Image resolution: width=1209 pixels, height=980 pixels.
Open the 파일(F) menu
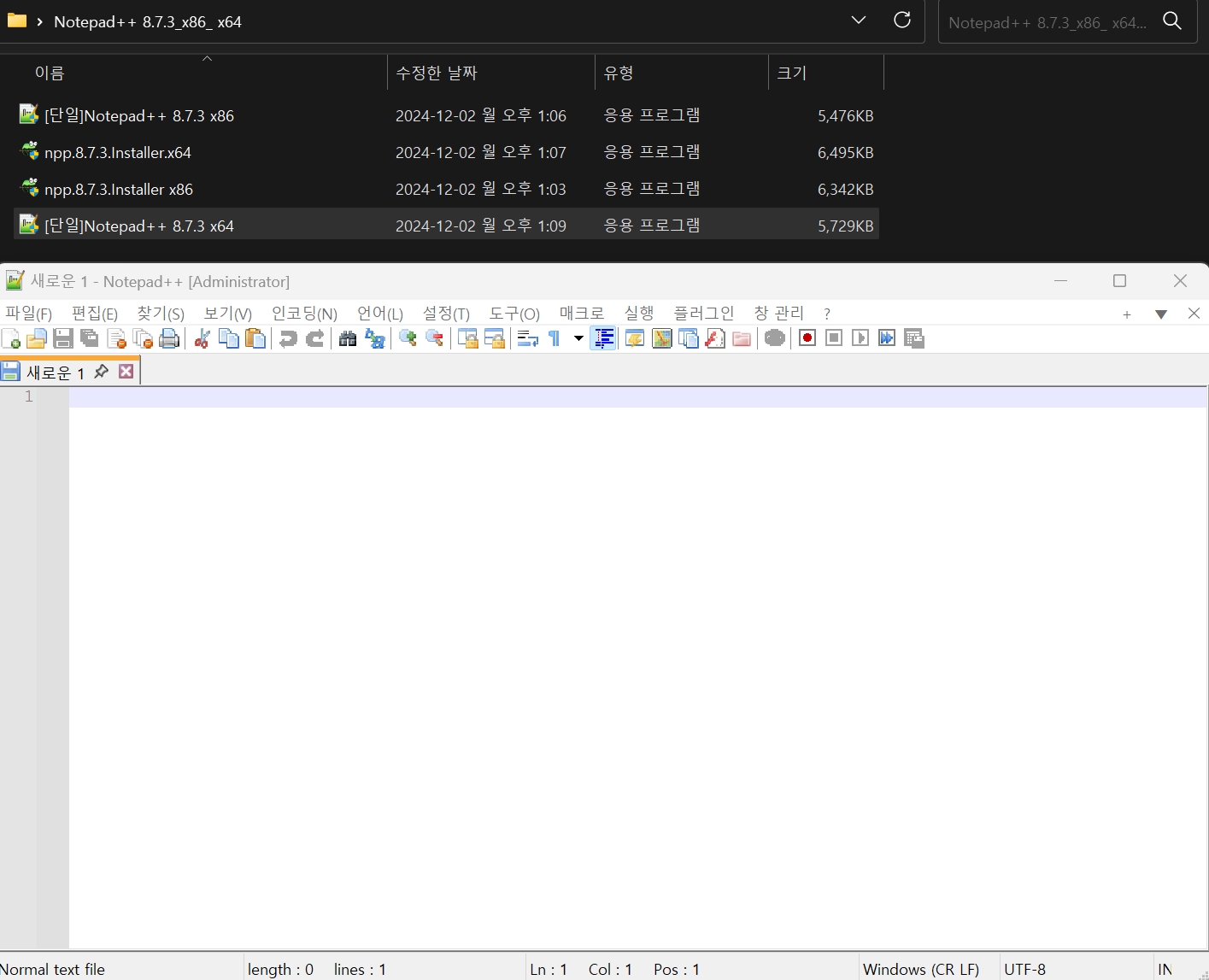(29, 314)
